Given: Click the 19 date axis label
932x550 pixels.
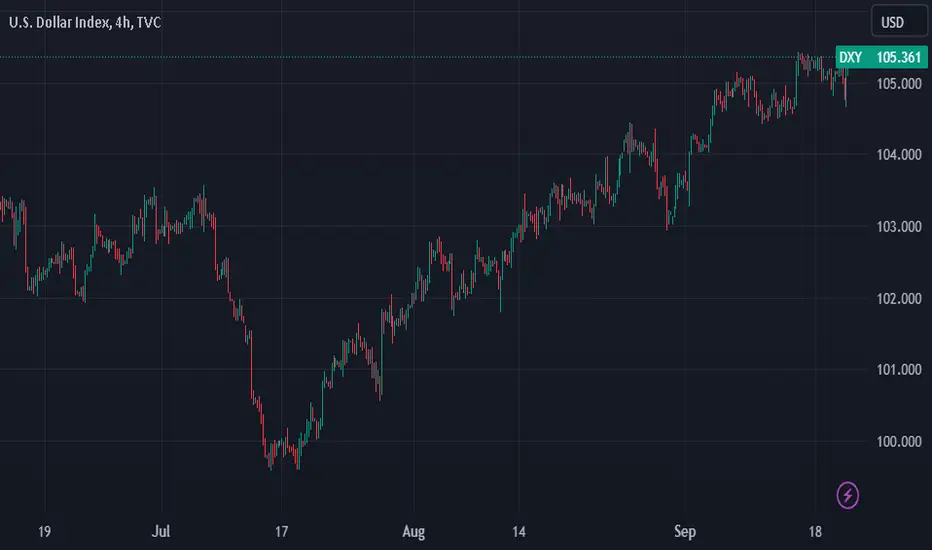Looking at the screenshot, I should pos(44,532).
